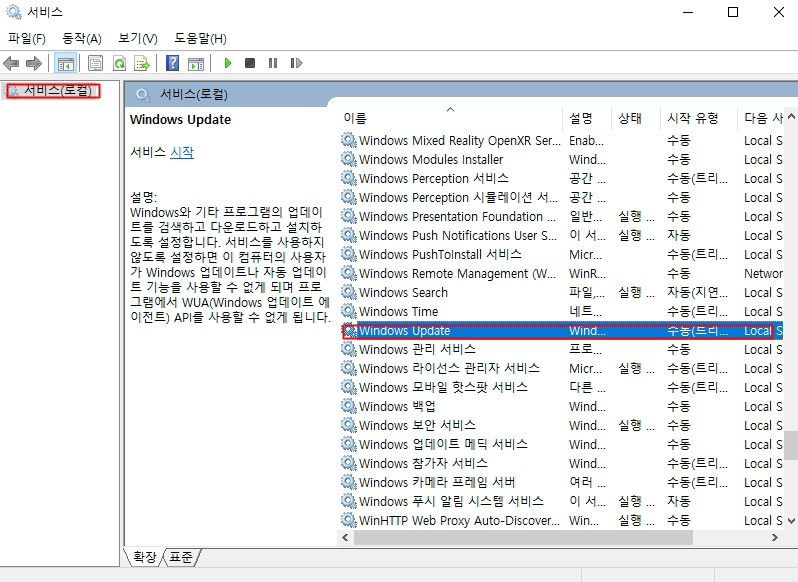The image size is (798, 582).
Task: Switch to the 확장 tab
Action: tap(145, 557)
